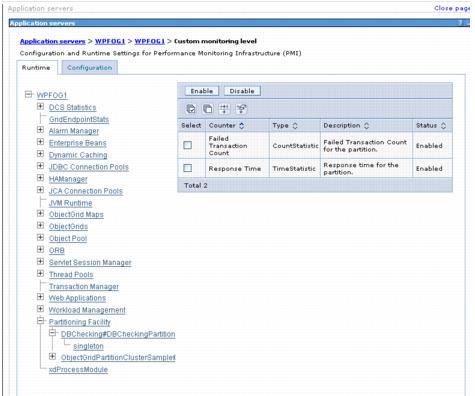Expand the JDBC Connection Pools node
The height and width of the screenshot is (396, 475).
[41, 166]
